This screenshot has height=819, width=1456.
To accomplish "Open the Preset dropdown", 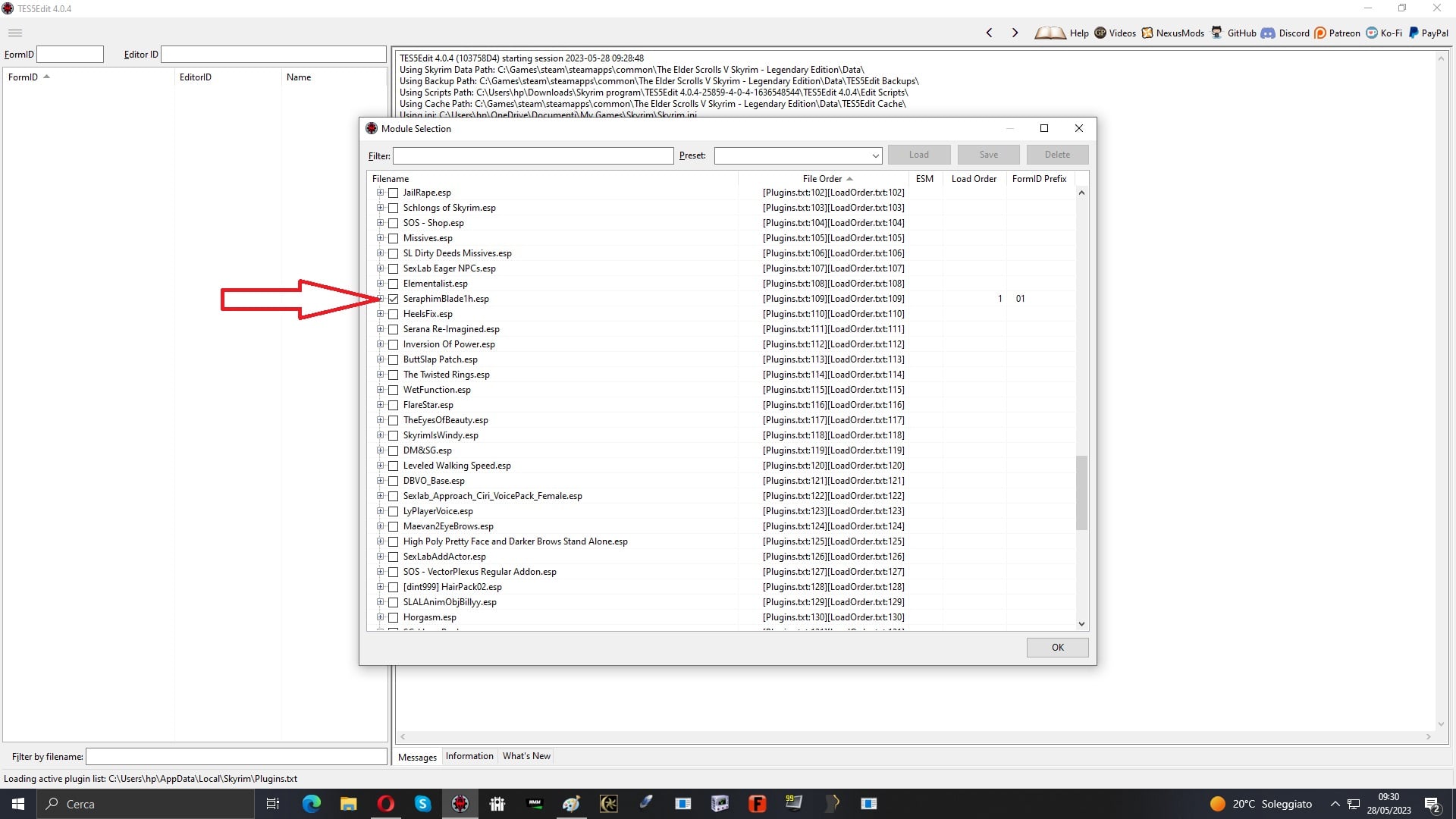I will 875,155.
